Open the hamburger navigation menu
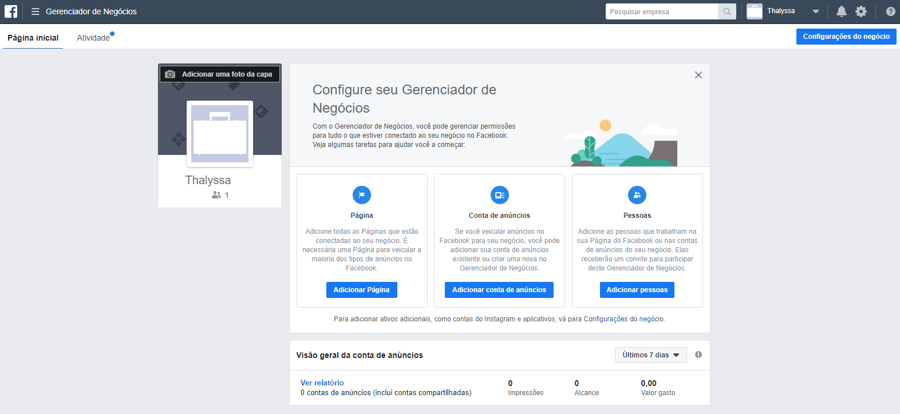The image size is (900, 414). (35, 12)
